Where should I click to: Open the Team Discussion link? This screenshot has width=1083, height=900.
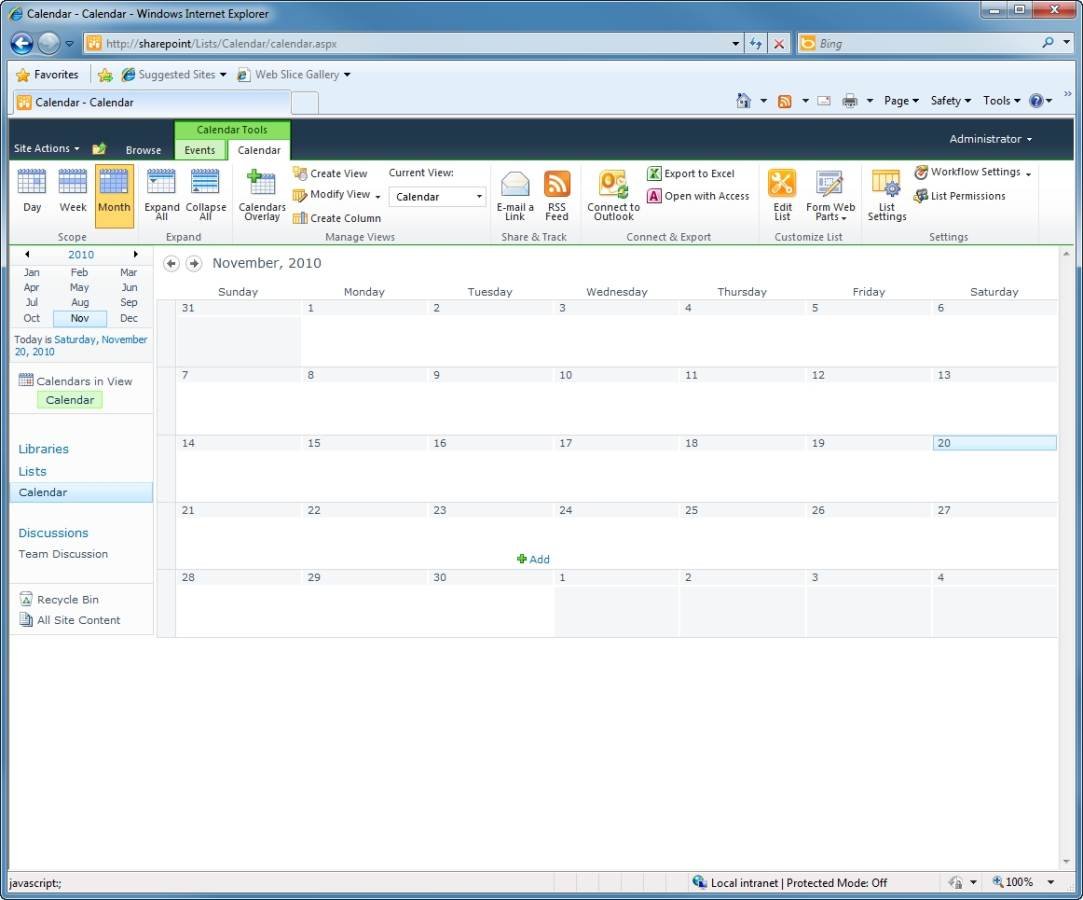pos(63,554)
